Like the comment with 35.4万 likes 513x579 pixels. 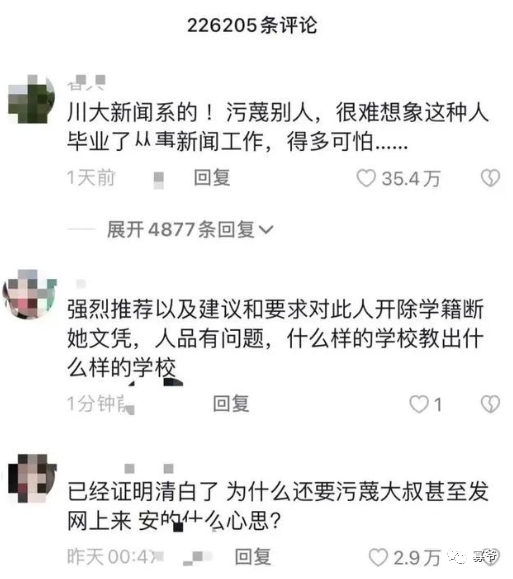366,178
